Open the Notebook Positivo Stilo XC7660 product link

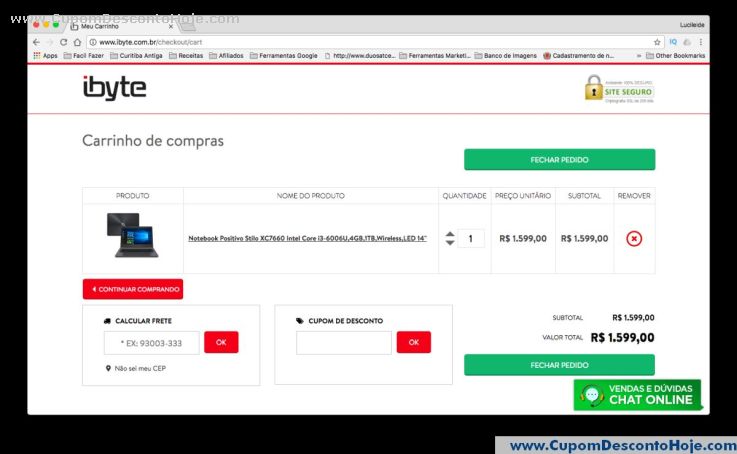pyautogui.click(x=307, y=238)
